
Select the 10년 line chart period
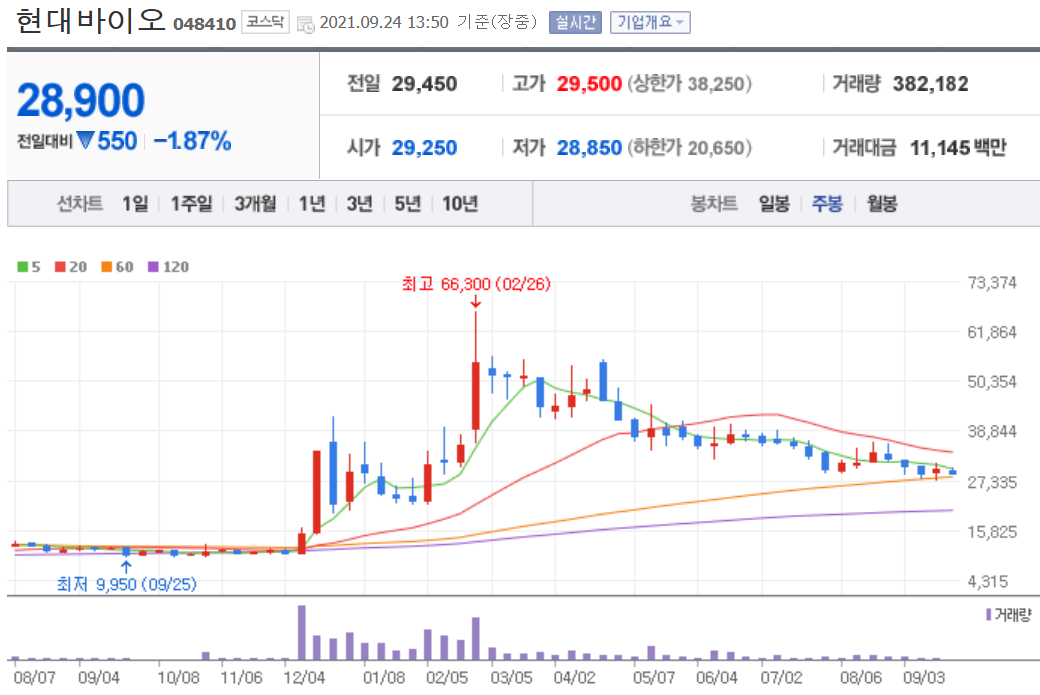[x=460, y=204]
